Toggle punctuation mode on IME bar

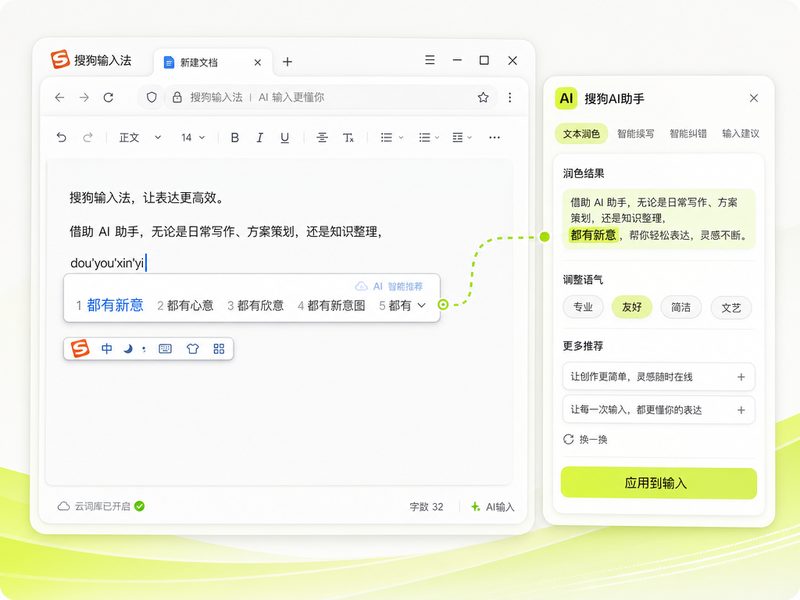(144, 349)
